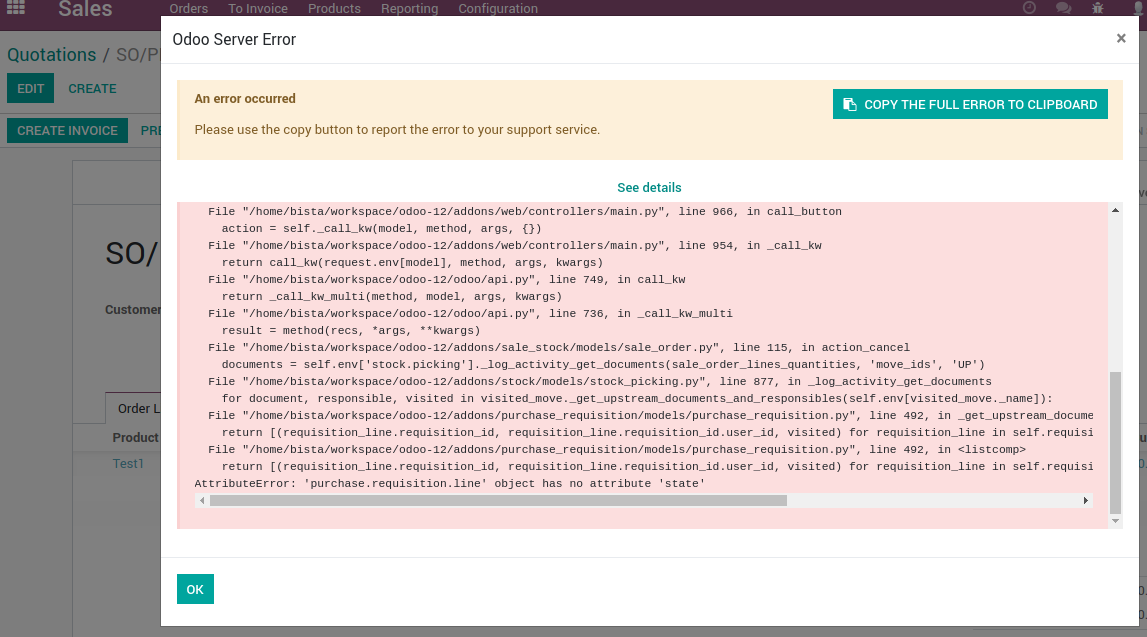Open the activities clock icon
Viewport: 1147px width, 637px height.
tap(1029, 8)
